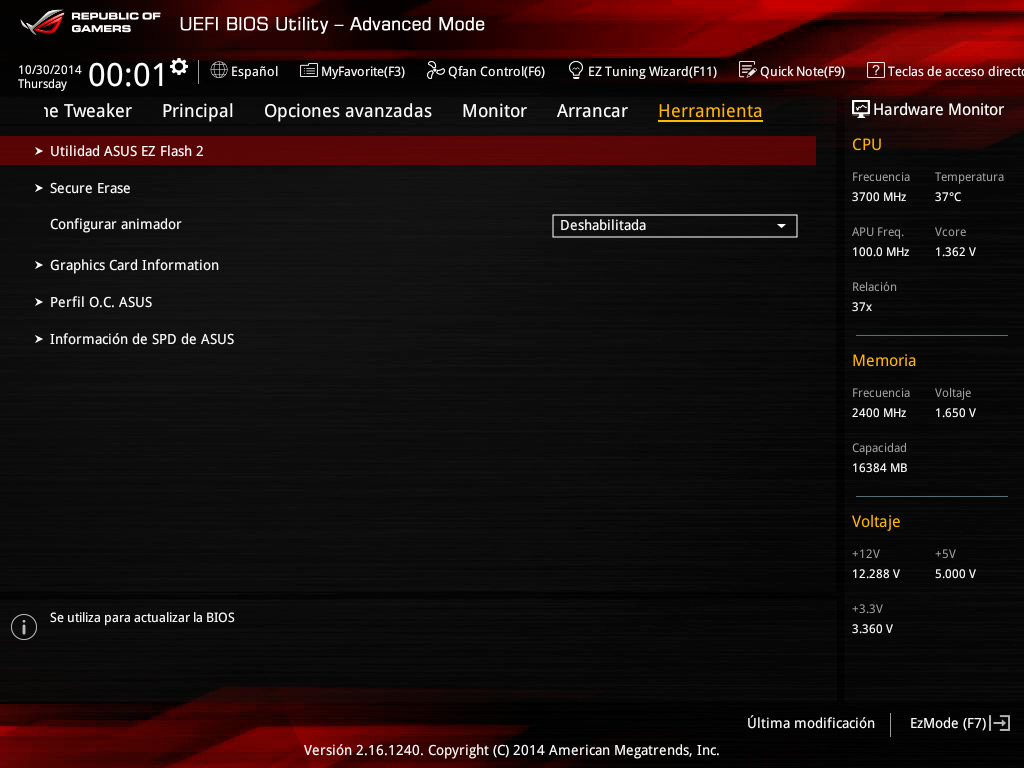Click the 10/30/2014 date
Viewport: 1024px width, 768px height.
point(50,69)
